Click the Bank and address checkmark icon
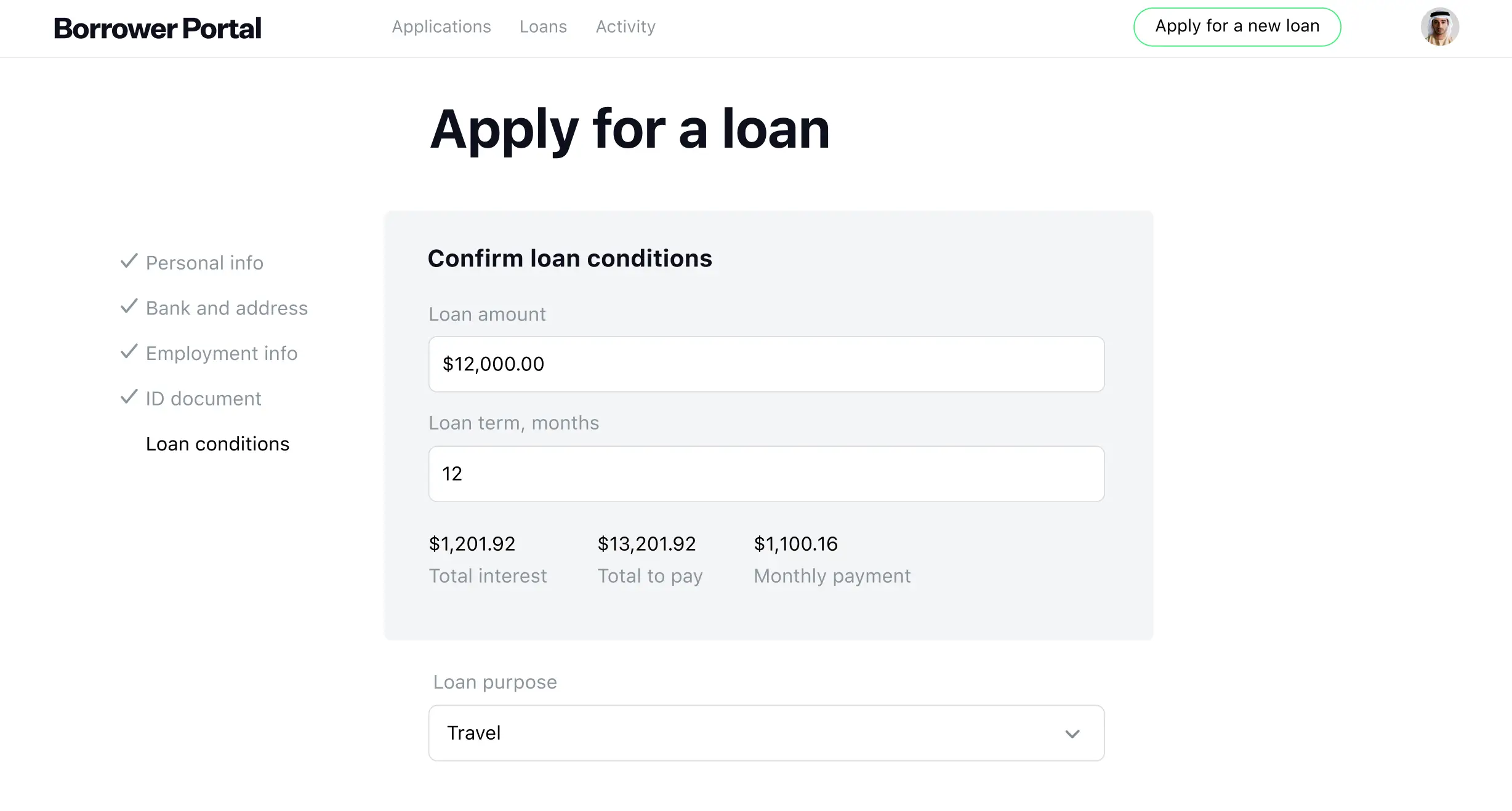The width and height of the screenshot is (1512, 811). click(x=128, y=306)
